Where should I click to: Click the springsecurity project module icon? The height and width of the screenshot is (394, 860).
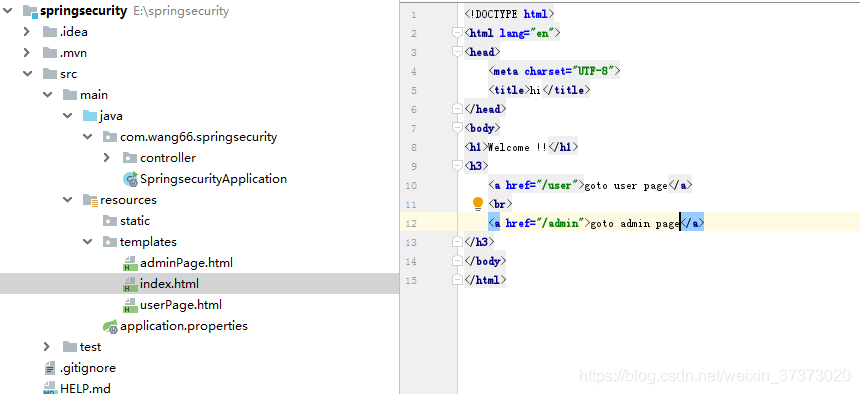tap(30, 12)
